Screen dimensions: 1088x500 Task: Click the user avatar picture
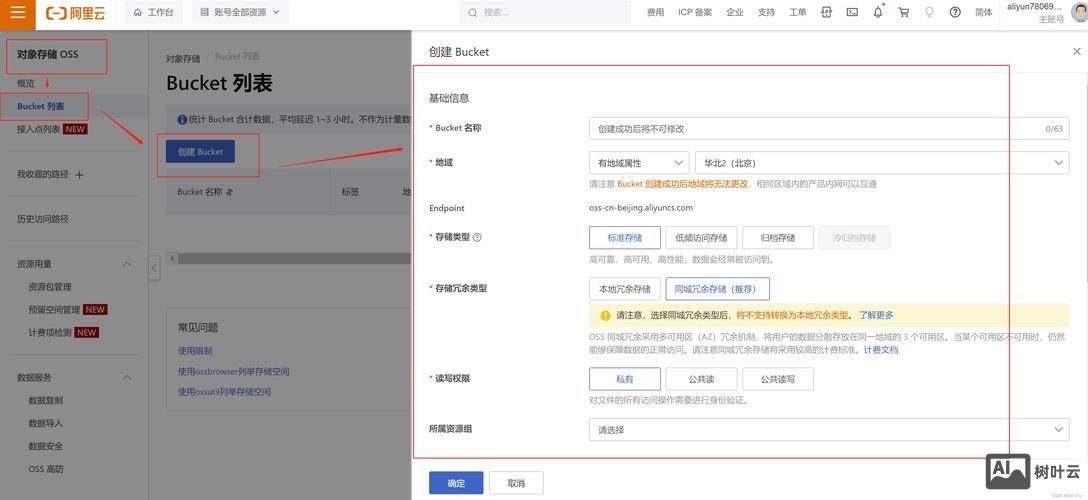[x=1079, y=12]
